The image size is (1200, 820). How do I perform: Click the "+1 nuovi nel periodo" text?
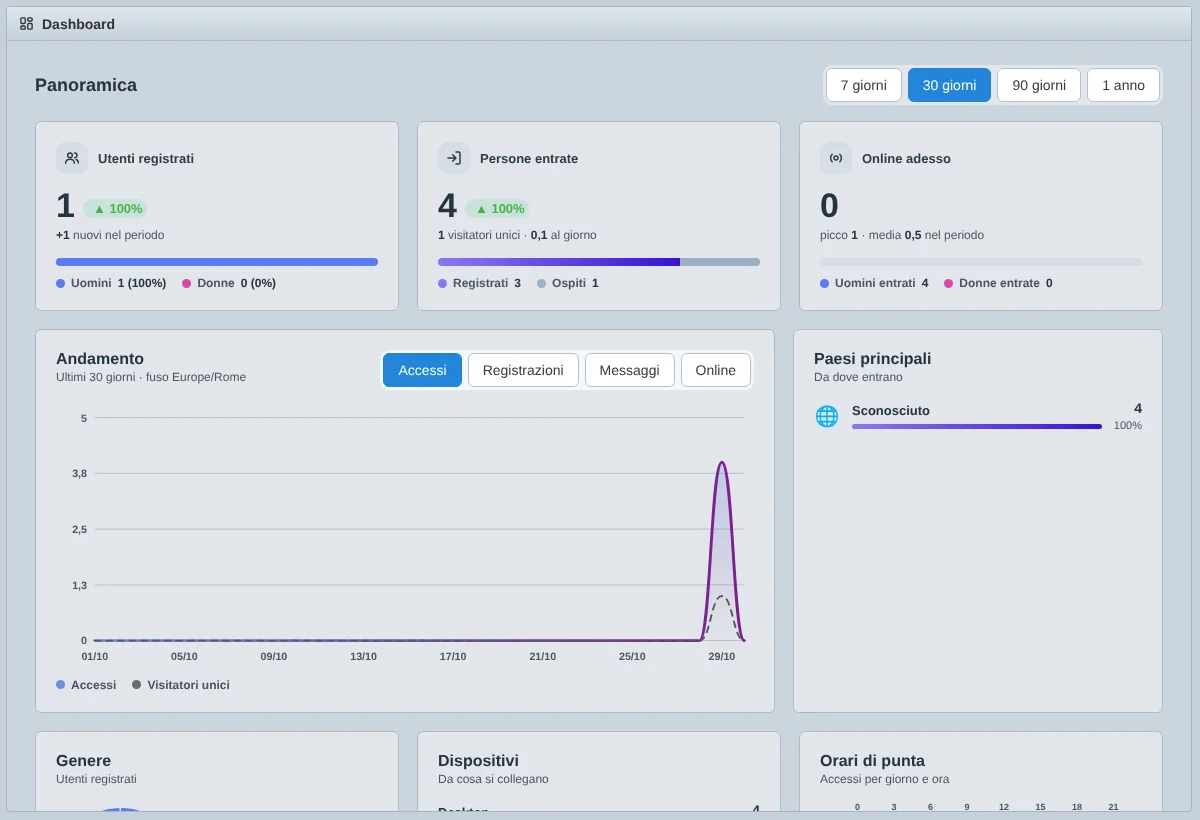[x=110, y=235]
